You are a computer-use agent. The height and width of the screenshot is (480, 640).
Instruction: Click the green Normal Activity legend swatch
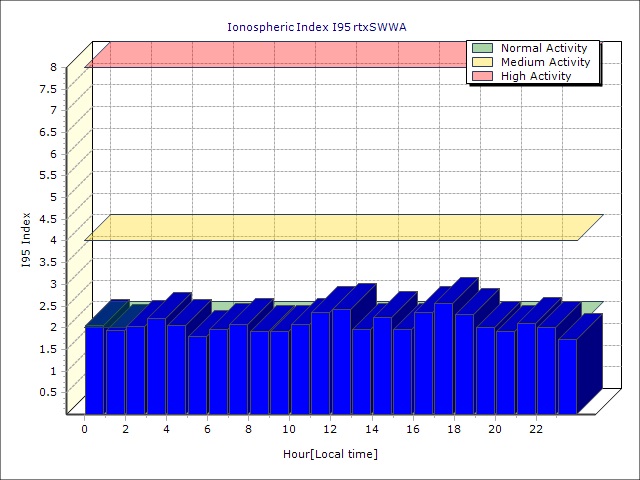click(483, 48)
